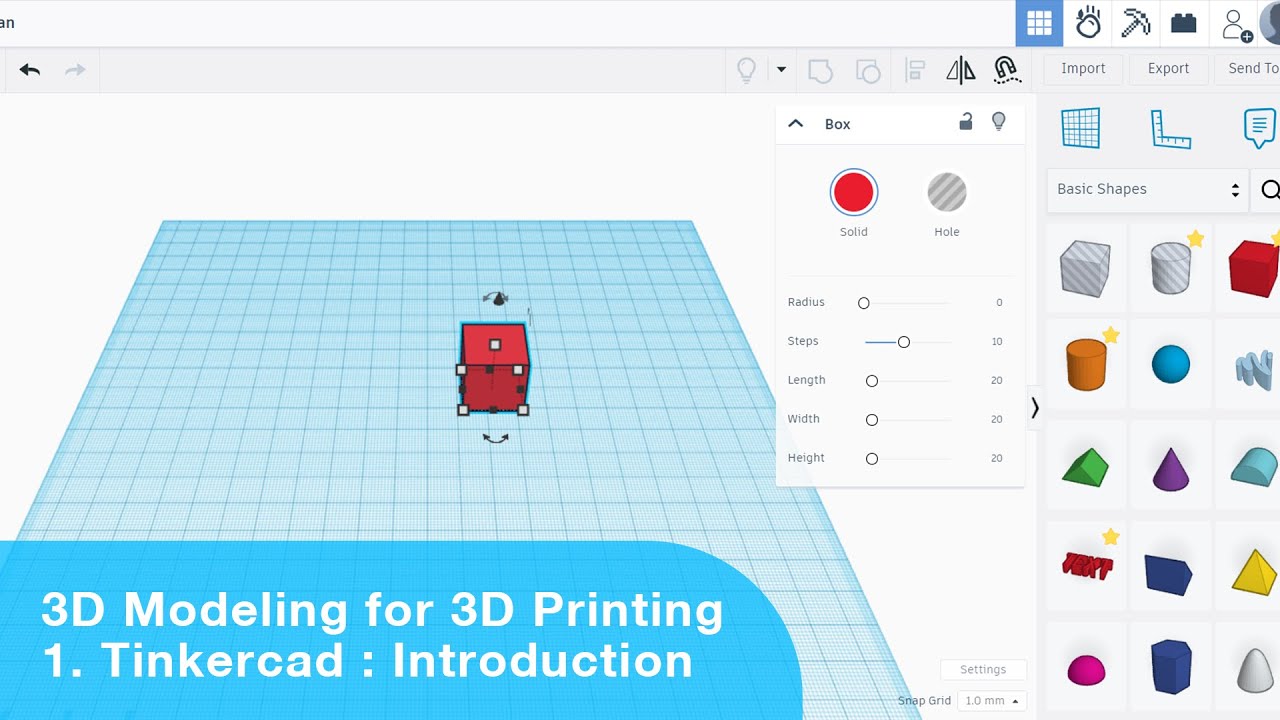Click the Ungroup shapes icon
This screenshot has height=720, width=1280.
pos(868,70)
